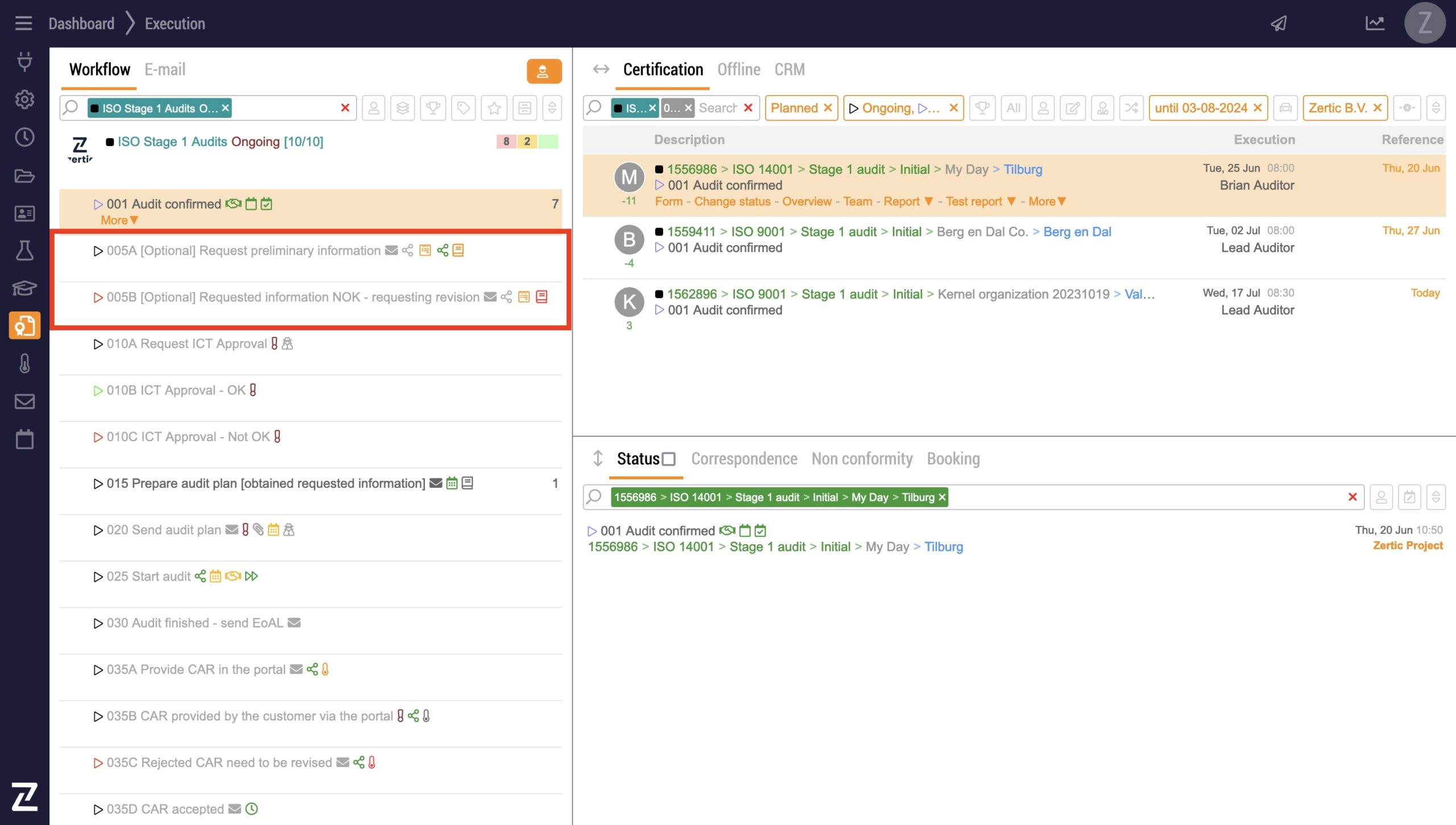Click the Certification search input field
Image resolution: width=1456 pixels, height=825 pixels.
click(718, 108)
